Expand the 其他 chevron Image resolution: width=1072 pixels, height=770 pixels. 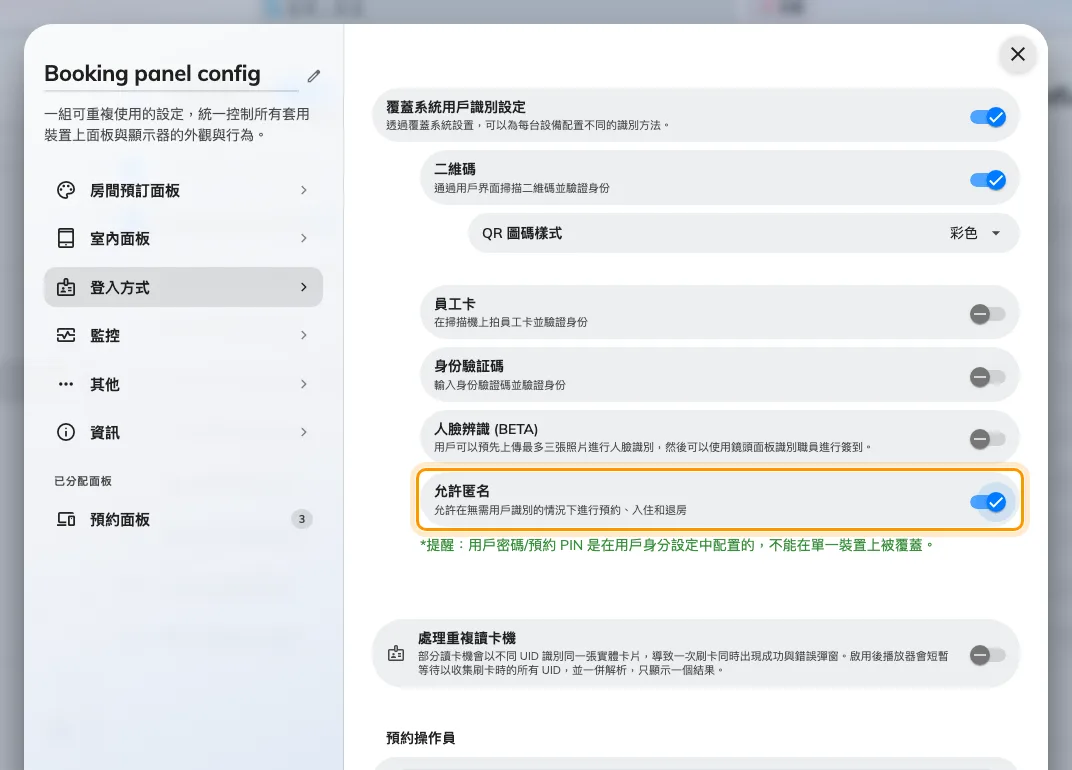[x=304, y=384]
